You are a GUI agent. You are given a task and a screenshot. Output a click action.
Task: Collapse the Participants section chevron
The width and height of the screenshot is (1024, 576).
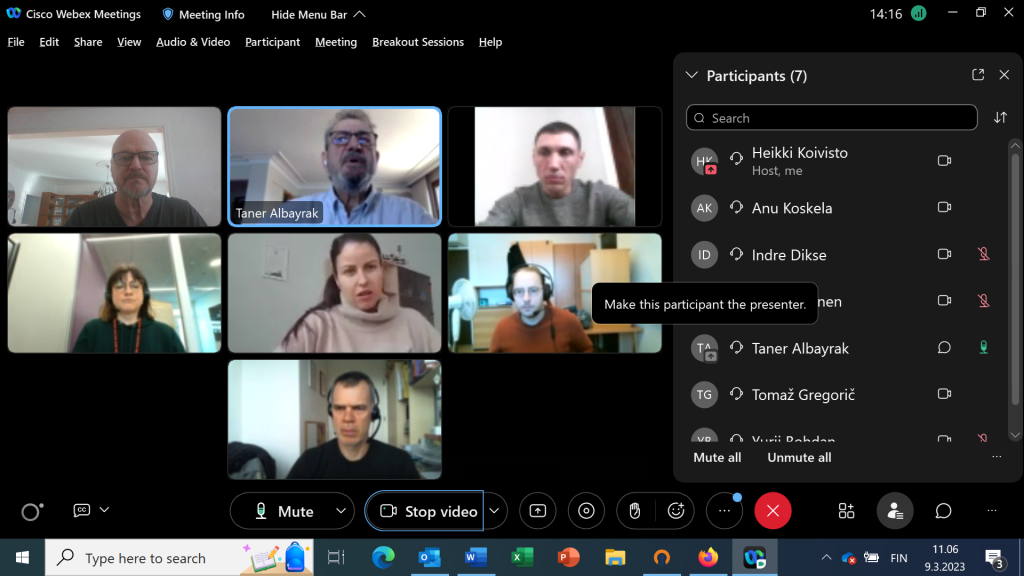pos(690,76)
